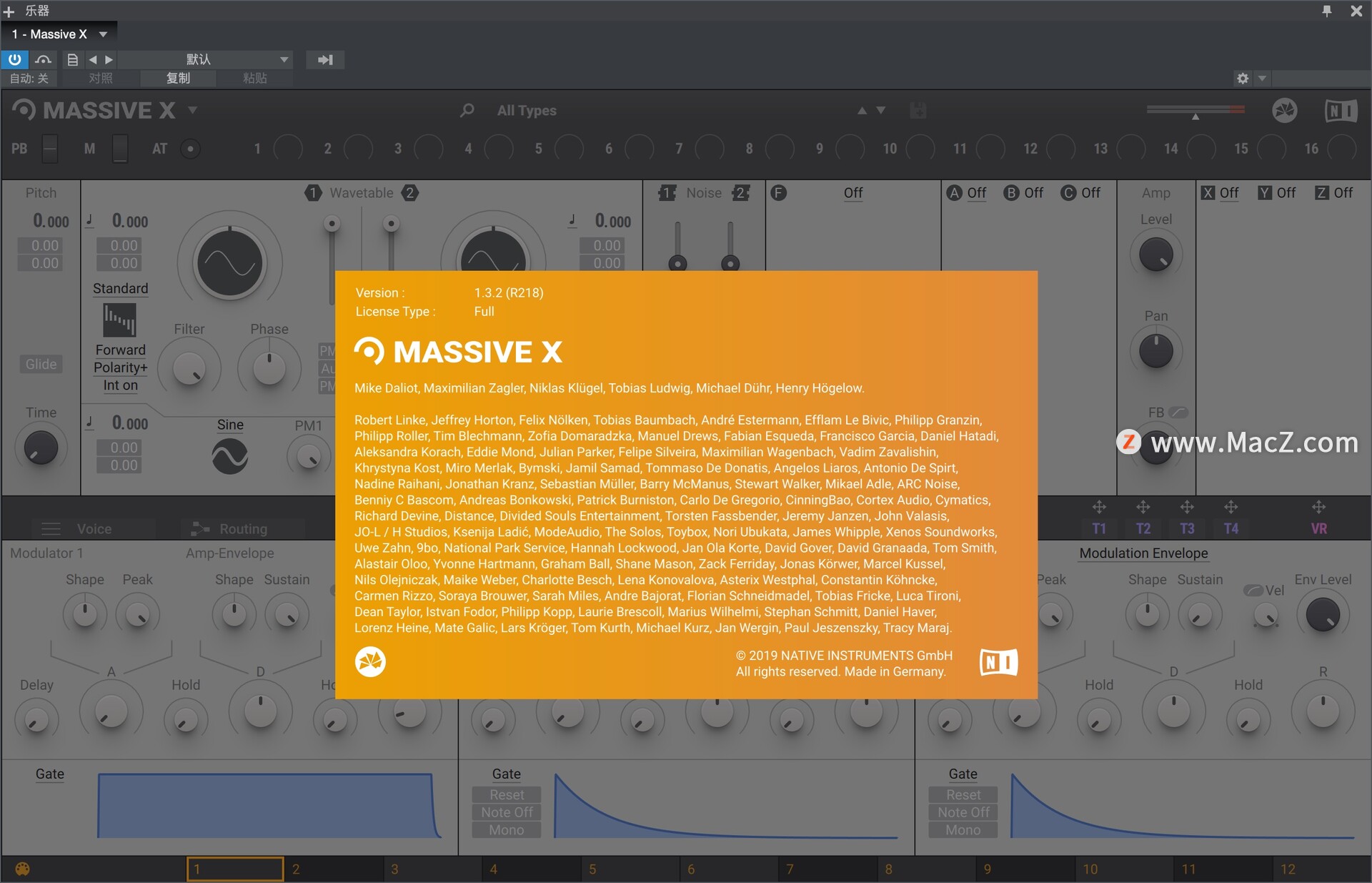Click the NI logo in header

coord(1341,111)
